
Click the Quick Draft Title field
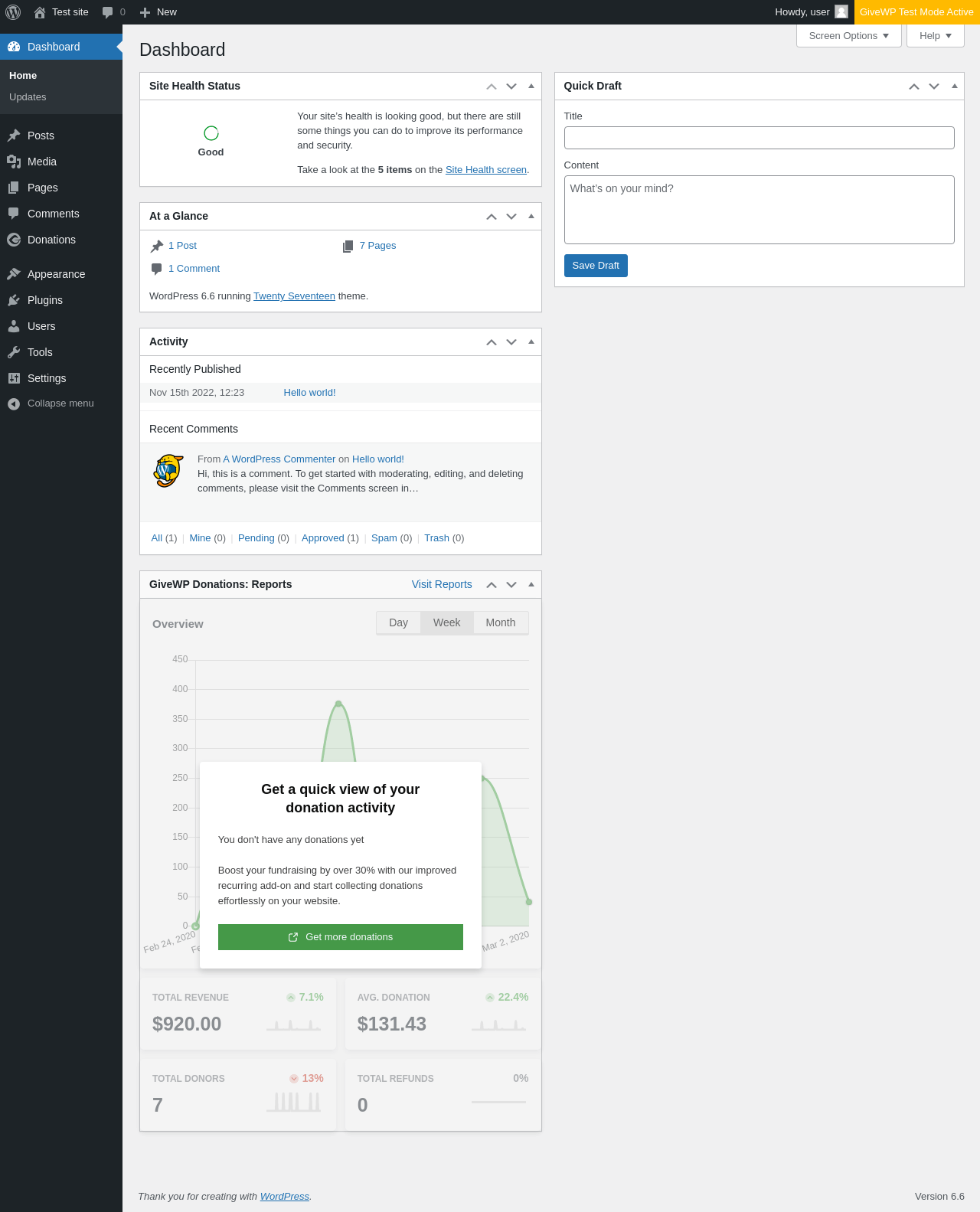(759, 138)
